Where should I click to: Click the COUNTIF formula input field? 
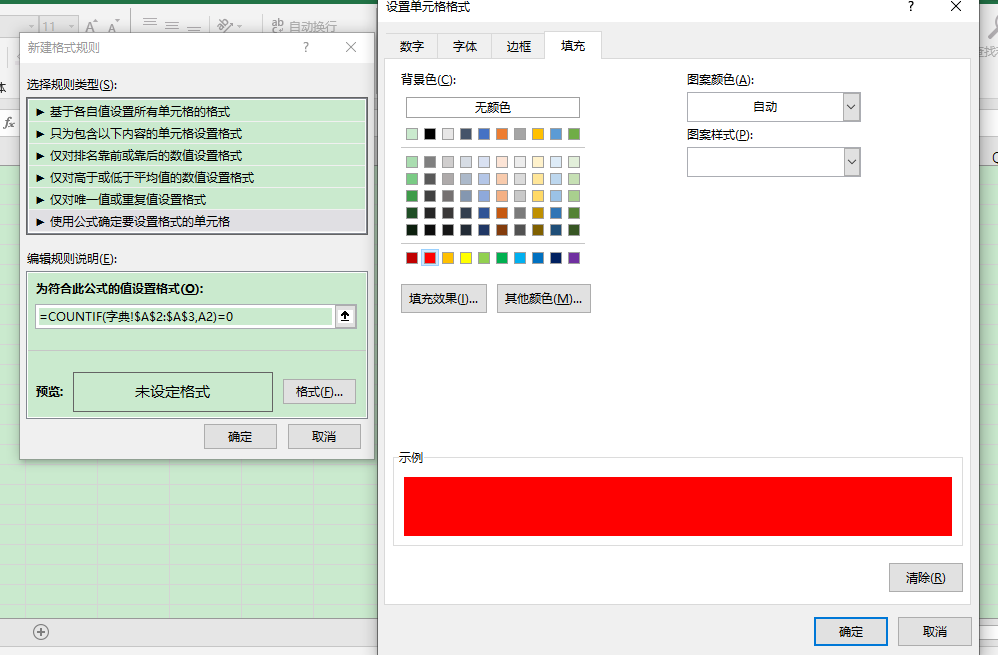pos(185,316)
